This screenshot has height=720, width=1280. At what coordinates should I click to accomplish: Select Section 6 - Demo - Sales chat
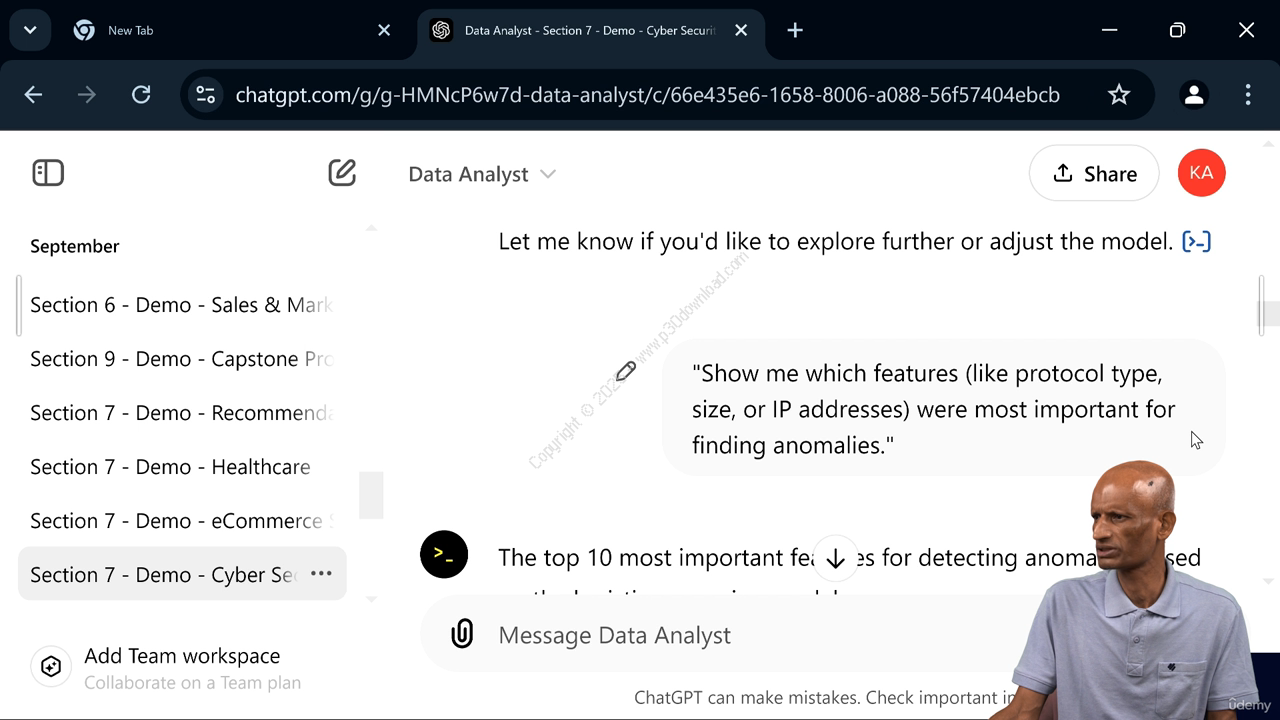point(182,305)
